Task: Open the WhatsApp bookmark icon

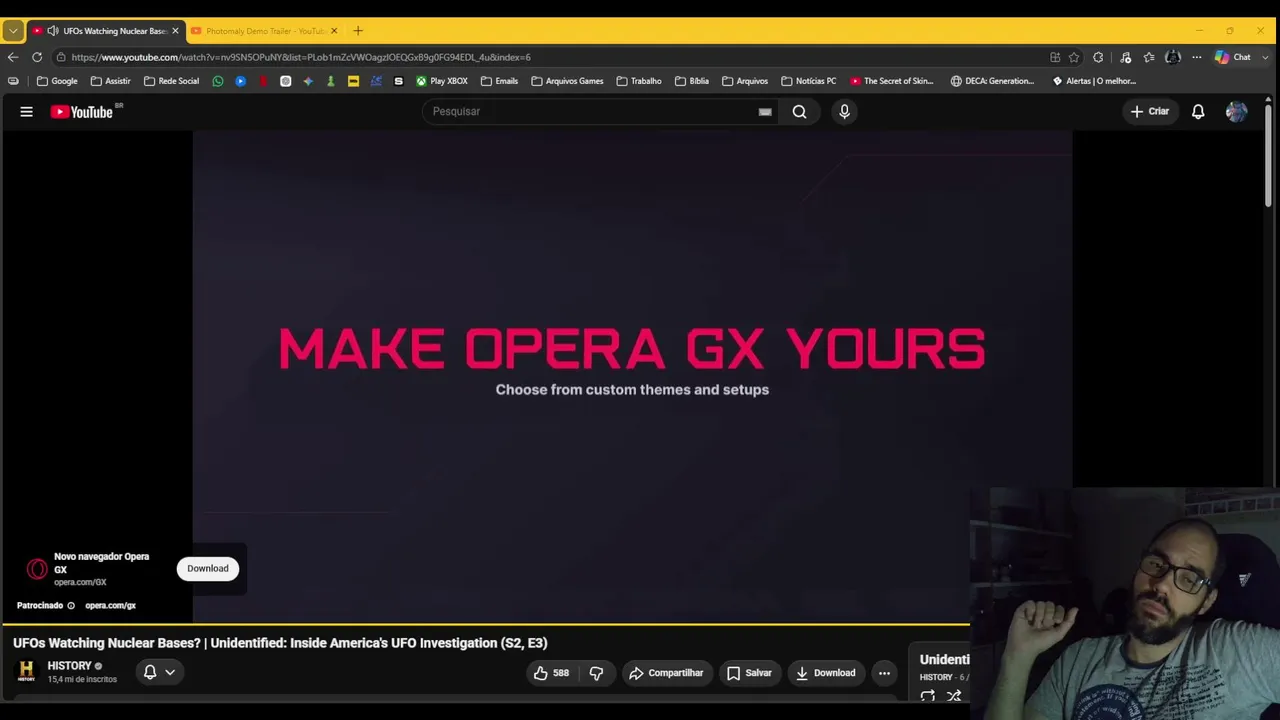Action: [218, 81]
